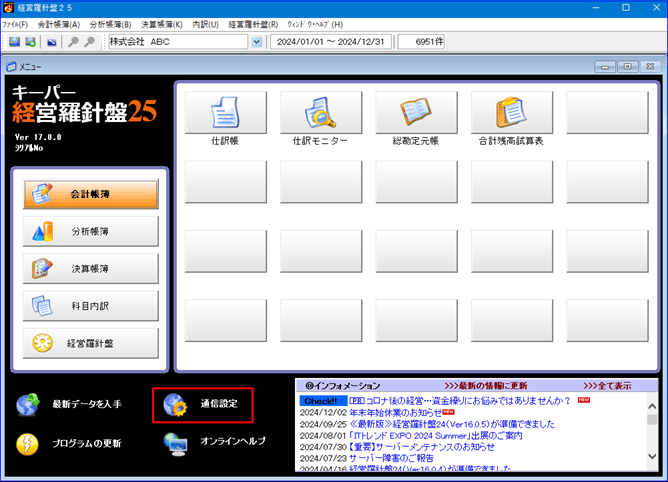Click the プログラムの更新 lightning icon
This screenshot has width=668, height=482.
click(27, 444)
